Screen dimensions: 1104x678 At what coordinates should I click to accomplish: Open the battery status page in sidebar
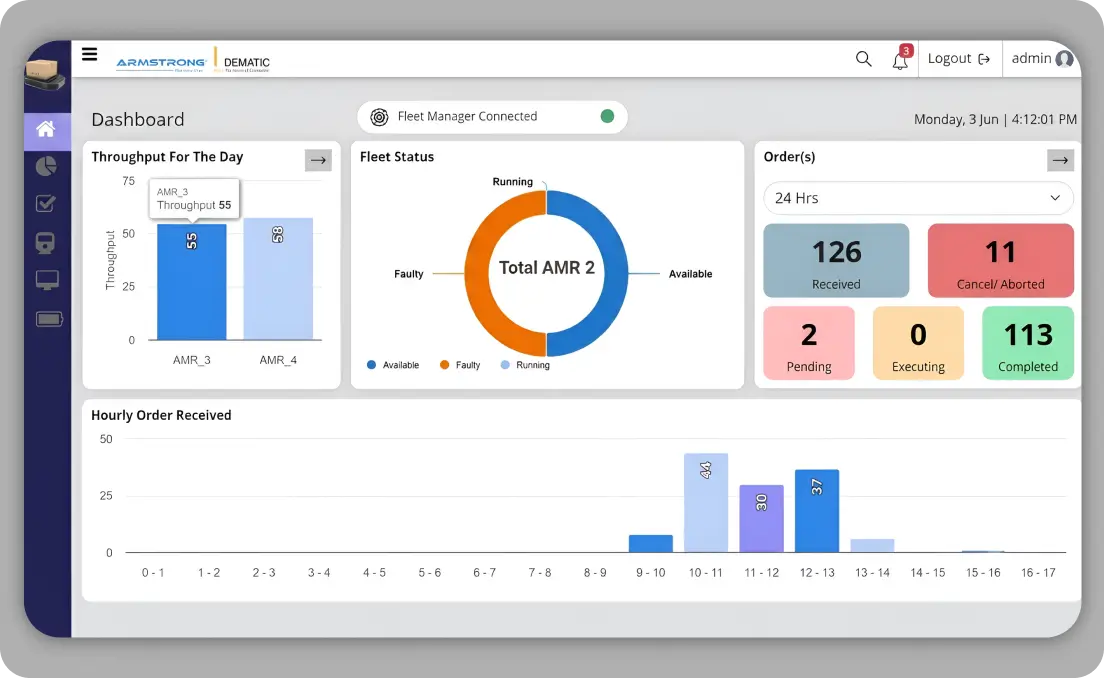pos(49,320)
